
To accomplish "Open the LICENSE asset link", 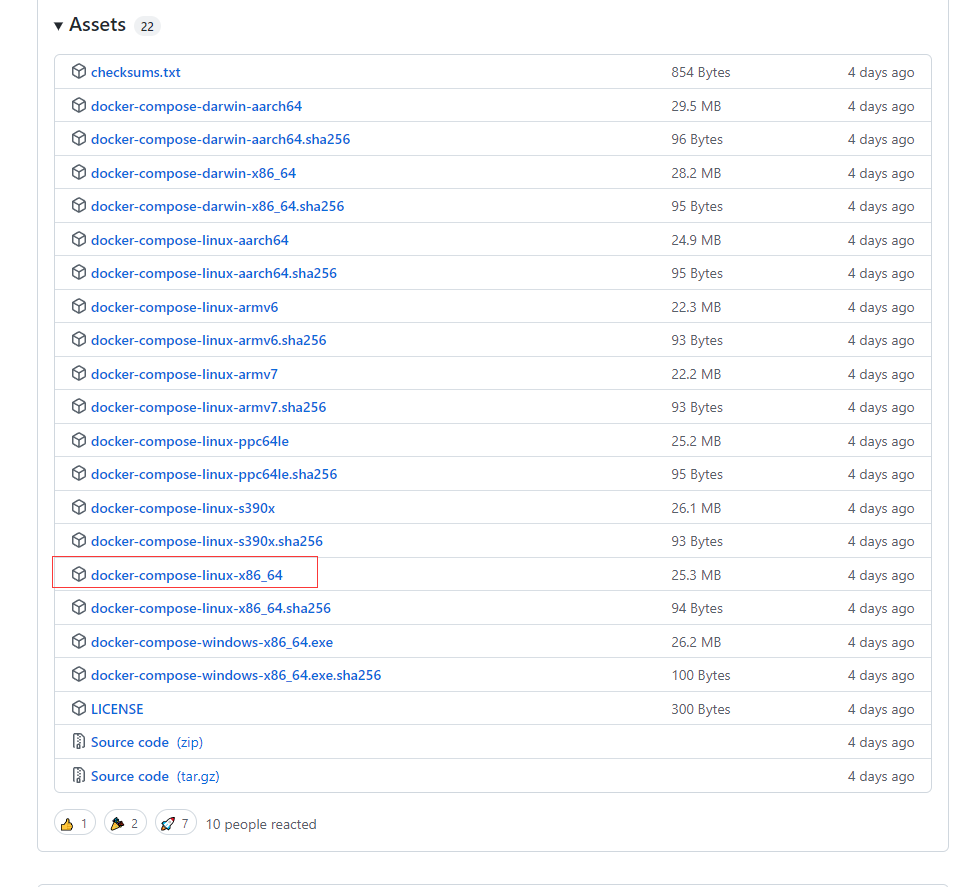I will click(117, 709).
